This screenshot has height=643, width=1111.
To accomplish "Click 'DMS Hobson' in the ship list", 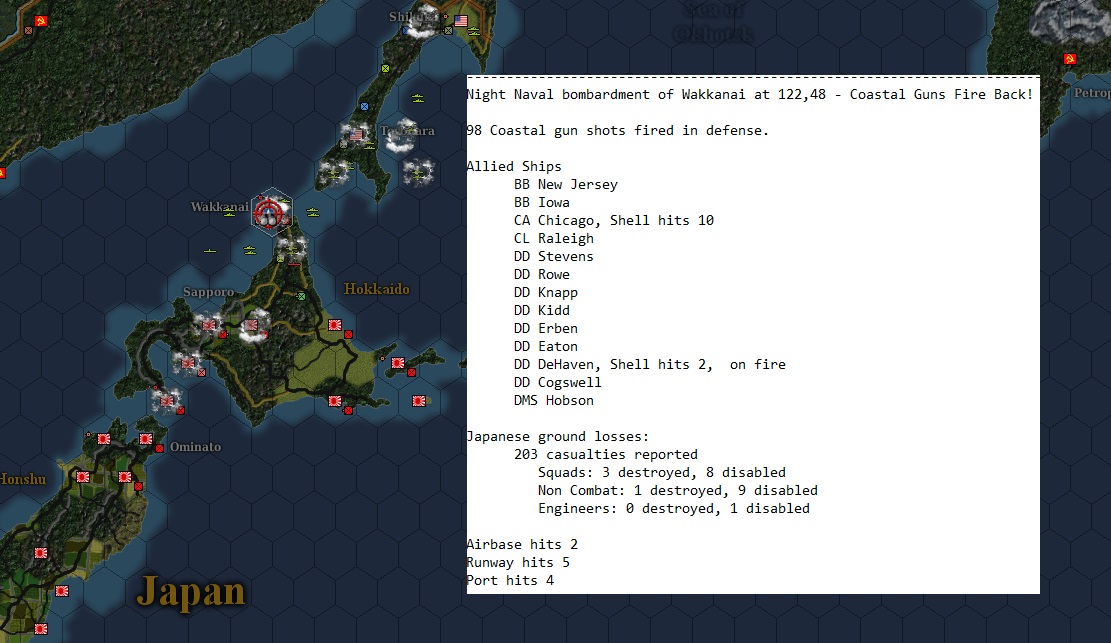I will pos(554,401).
